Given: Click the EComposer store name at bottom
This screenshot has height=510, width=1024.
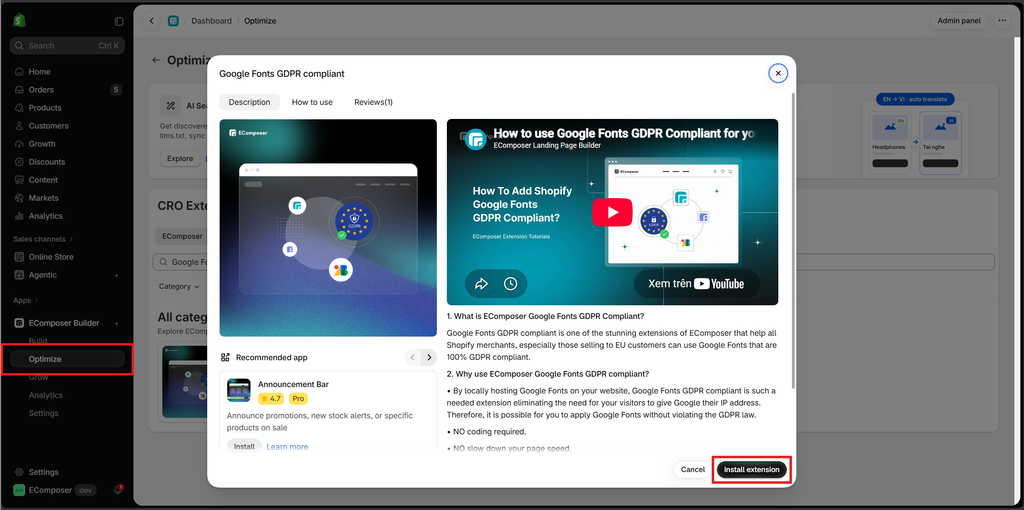Looking at the screenshot, I should pos(50,490).
